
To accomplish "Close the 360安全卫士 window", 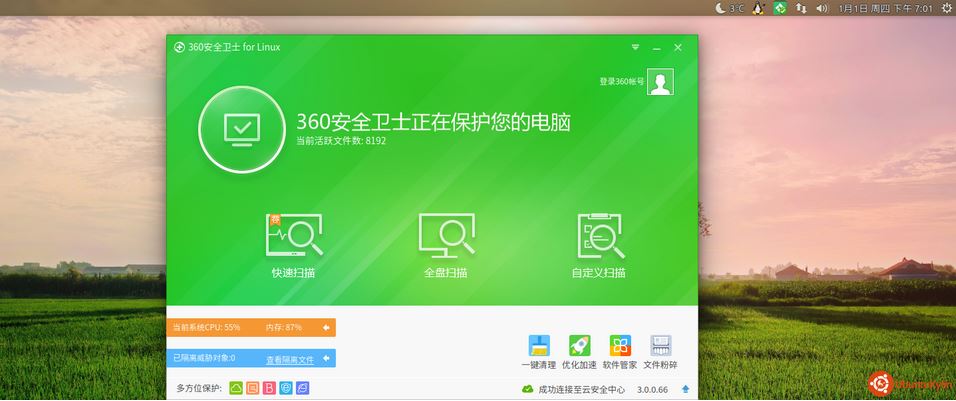I will pos(678,47).
